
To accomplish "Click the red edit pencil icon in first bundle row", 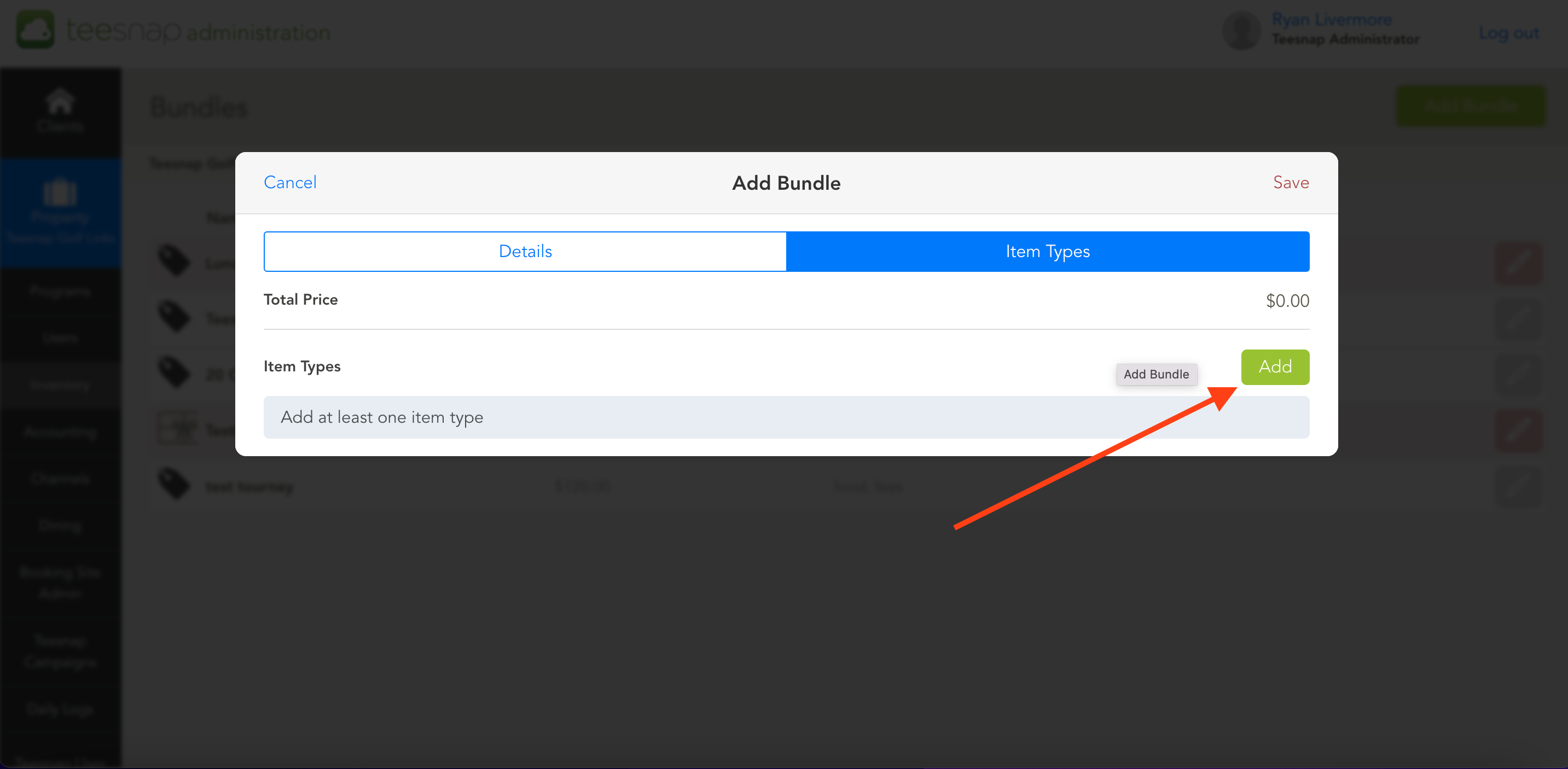I will (x=1519, y=264).
